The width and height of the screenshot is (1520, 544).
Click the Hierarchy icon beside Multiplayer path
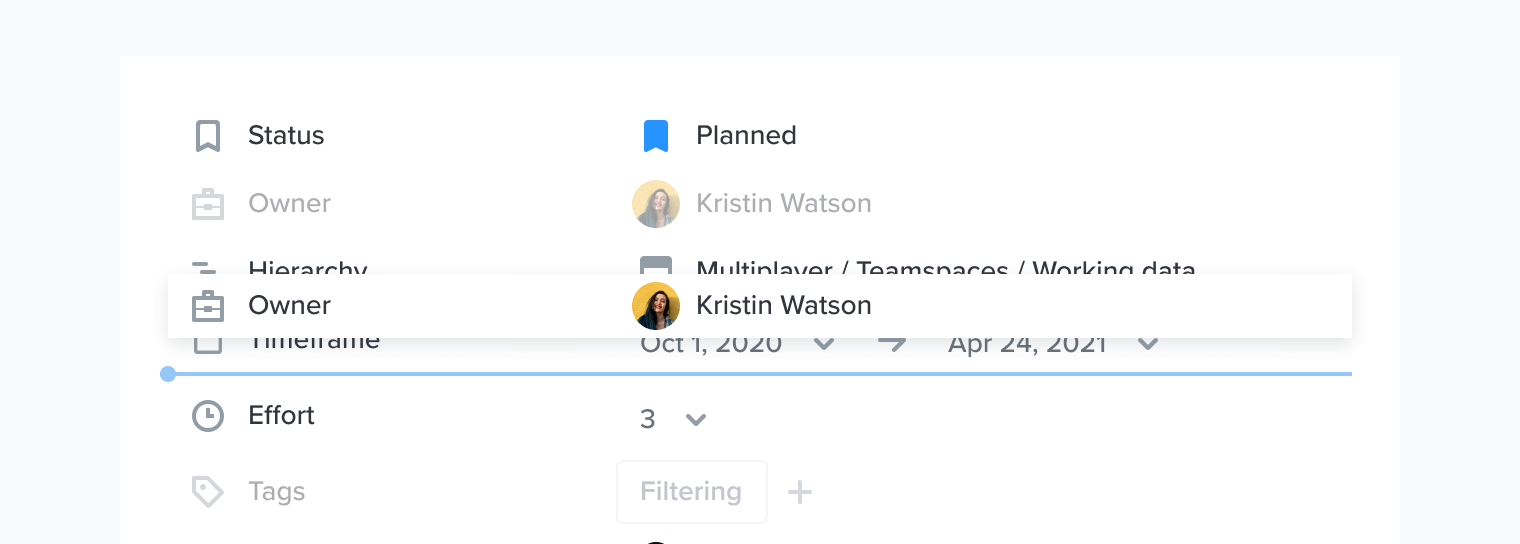[656, 266]
